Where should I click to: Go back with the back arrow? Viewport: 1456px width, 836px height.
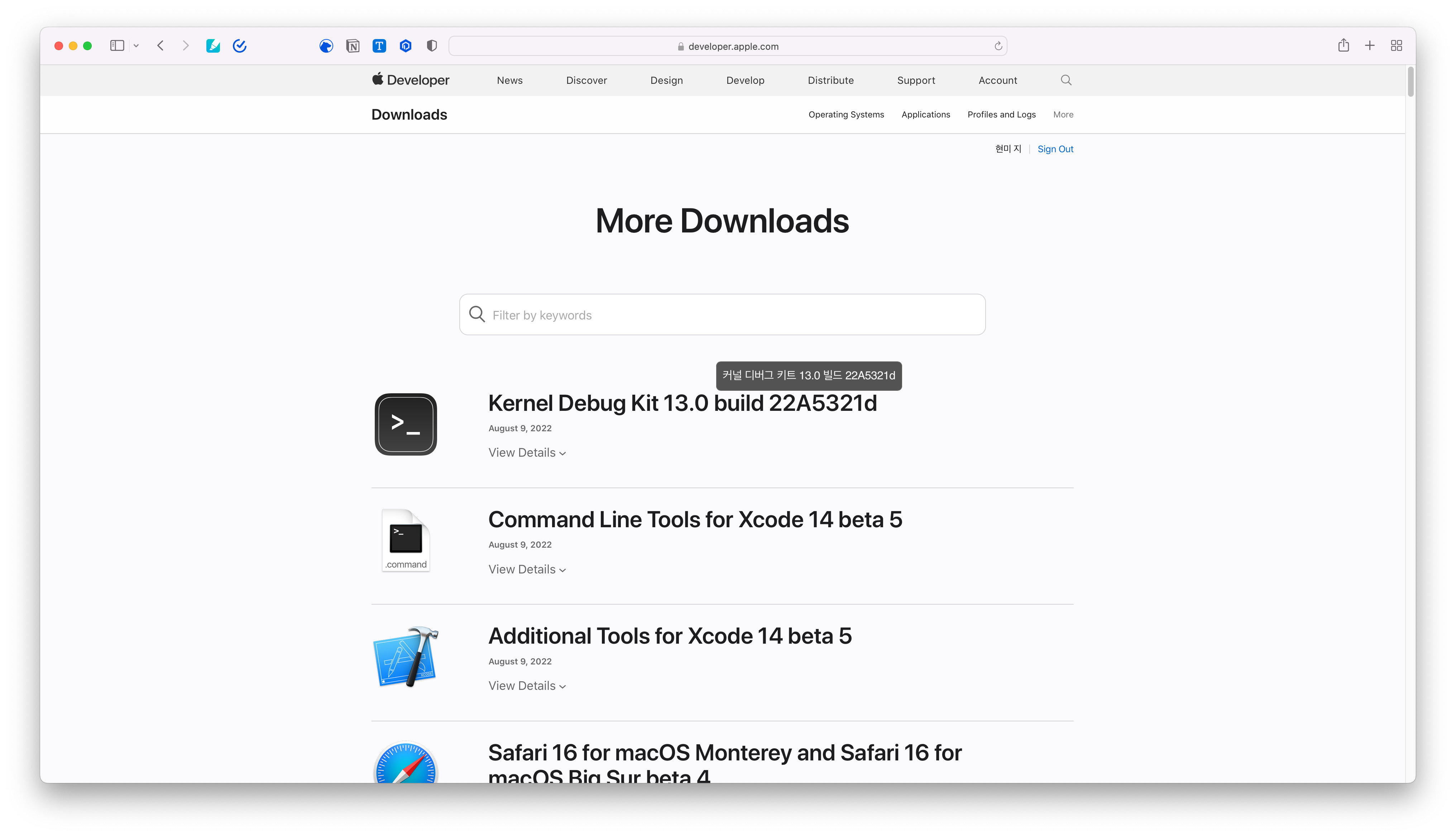[x=161, y=46]
